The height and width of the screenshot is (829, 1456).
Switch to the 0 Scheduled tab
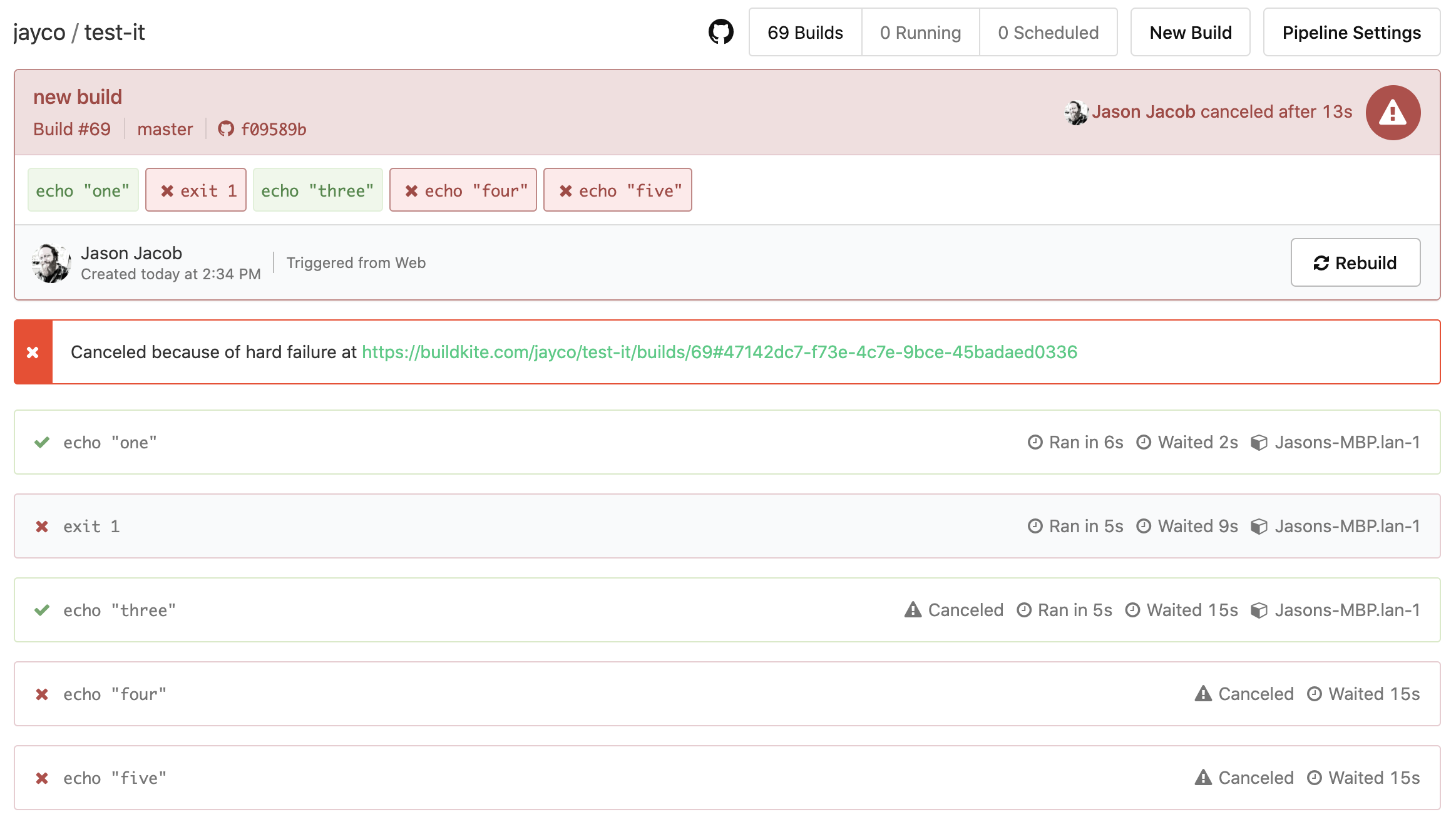(x=1048, y=33)
